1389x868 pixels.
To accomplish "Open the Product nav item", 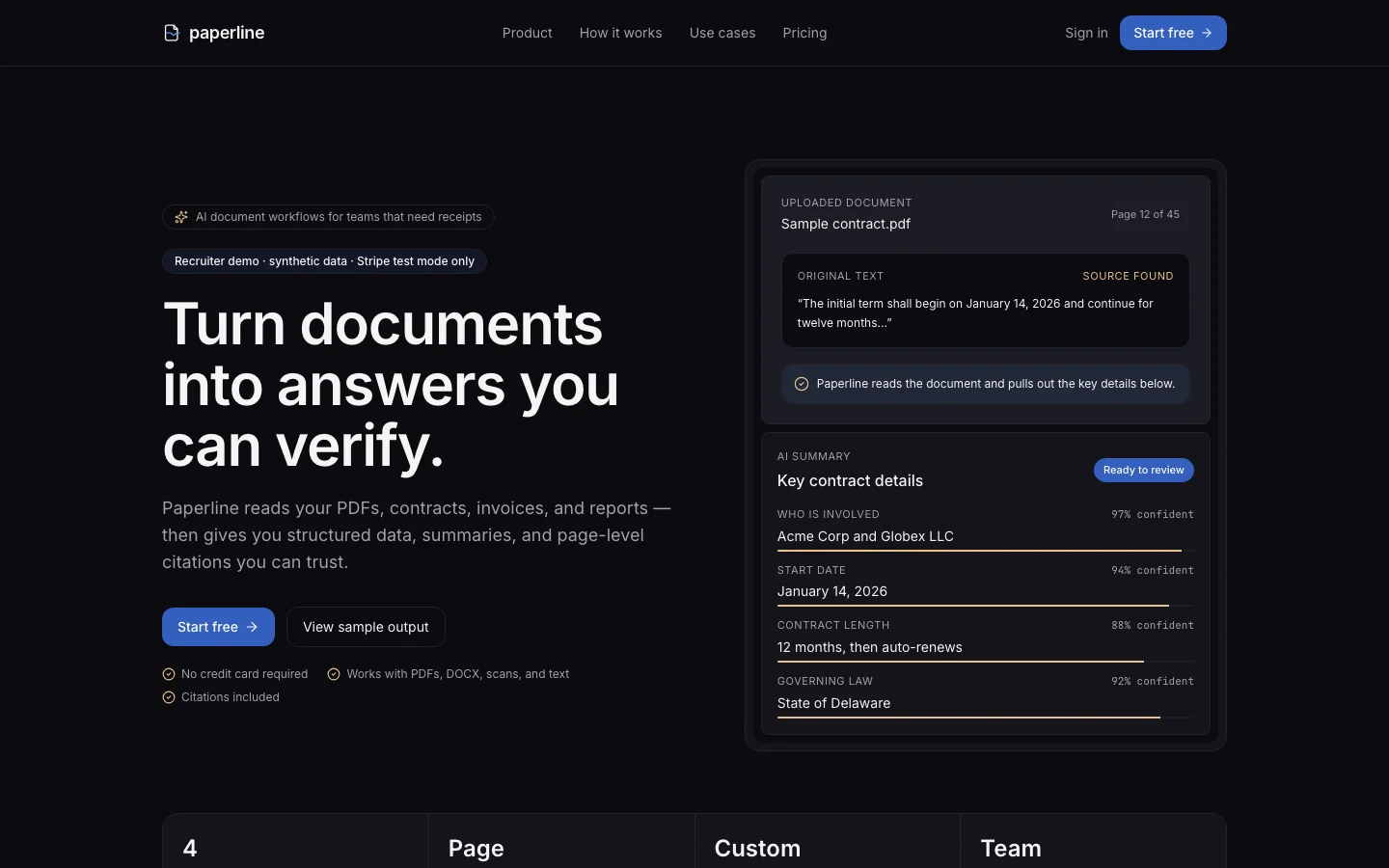I will pos(528,33).
